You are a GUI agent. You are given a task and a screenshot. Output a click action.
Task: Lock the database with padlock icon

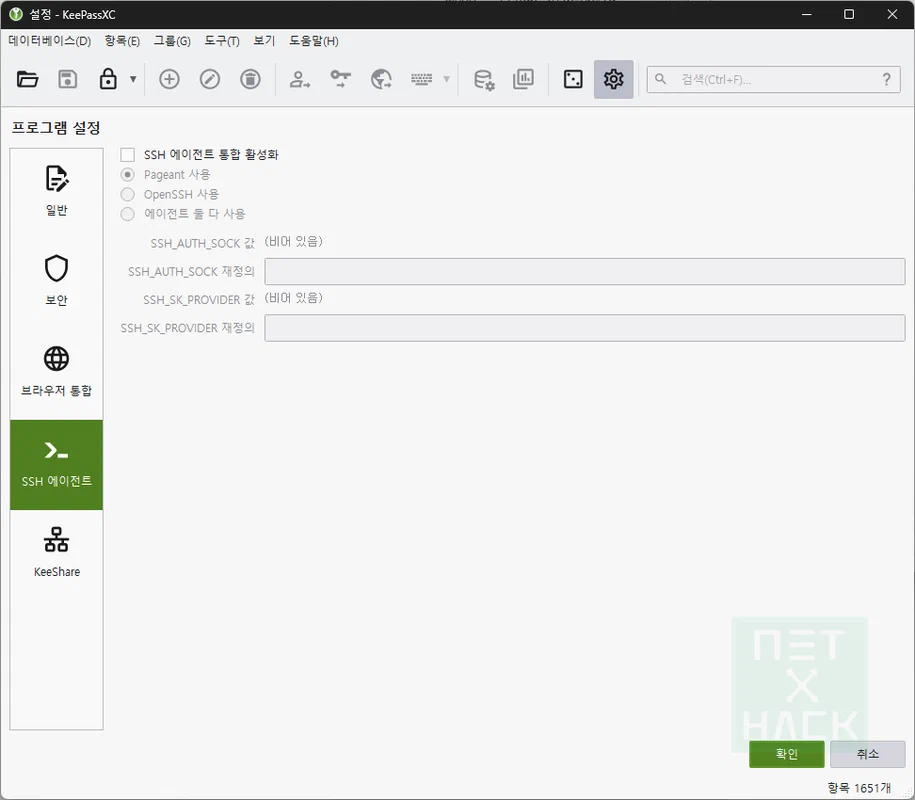[x=108, y=79]
